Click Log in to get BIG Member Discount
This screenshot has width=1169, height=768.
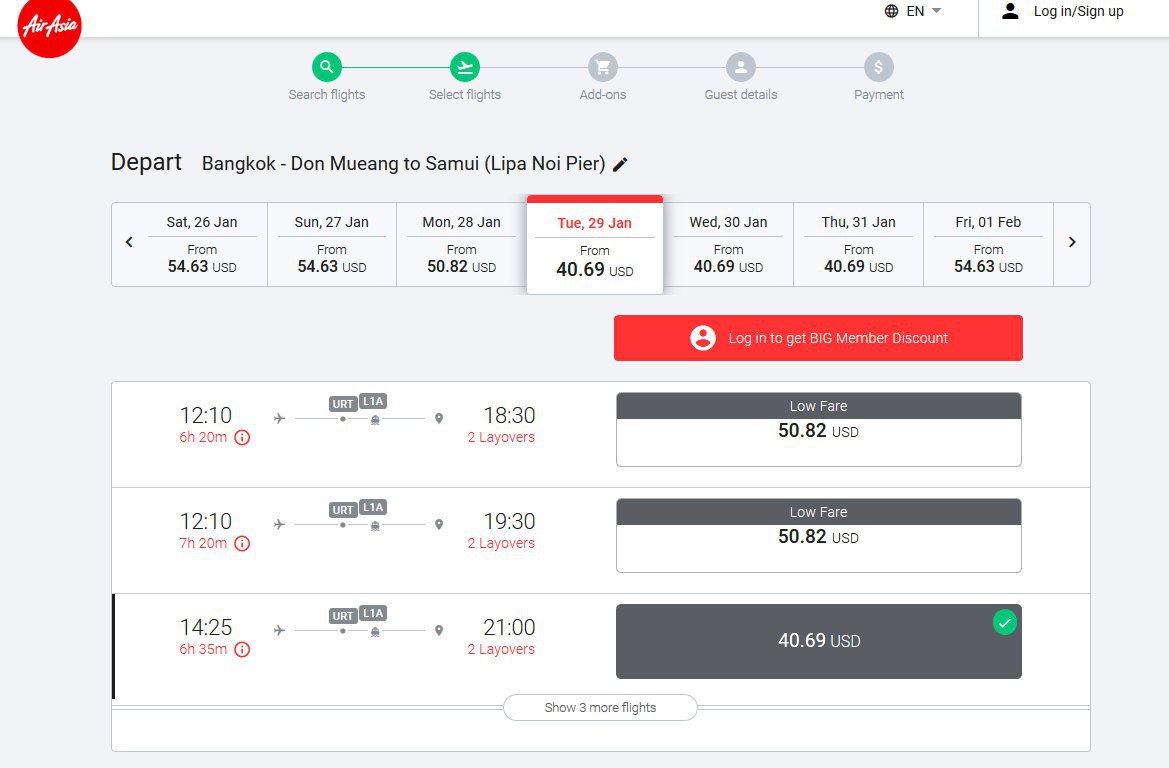tap(818, 338)
